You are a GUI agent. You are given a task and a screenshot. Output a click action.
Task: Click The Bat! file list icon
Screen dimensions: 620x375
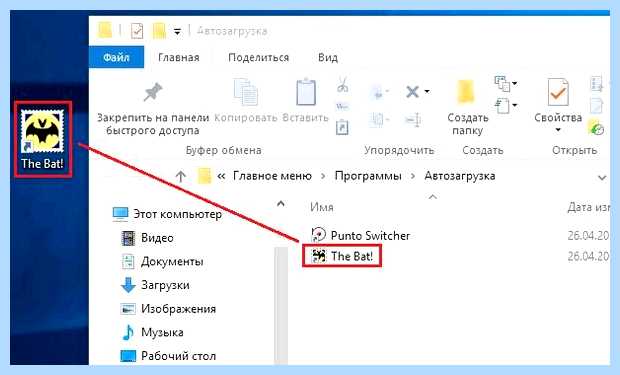tap(319, 256)
